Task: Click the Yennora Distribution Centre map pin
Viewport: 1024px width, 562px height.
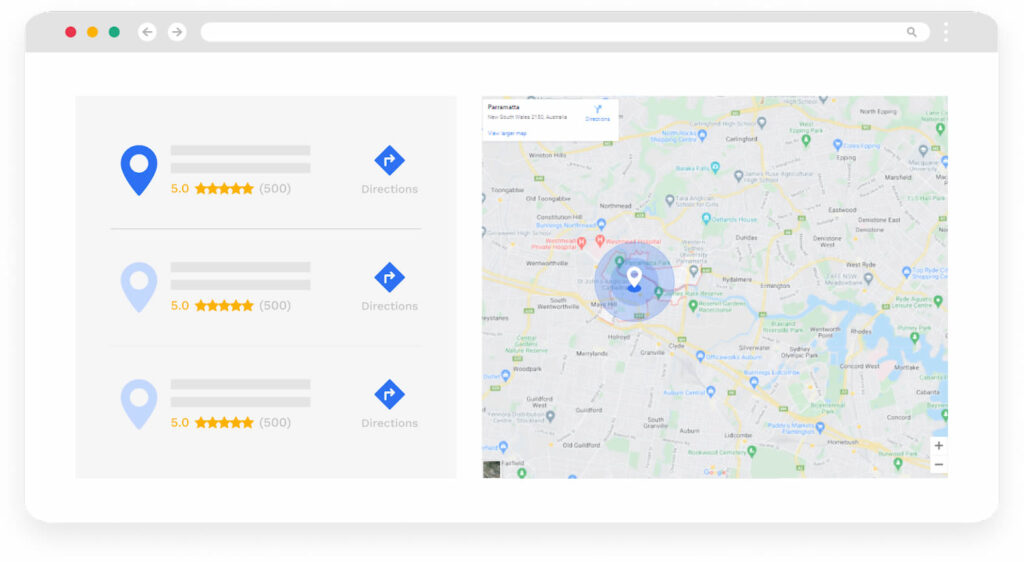Action: pos(551,415)
